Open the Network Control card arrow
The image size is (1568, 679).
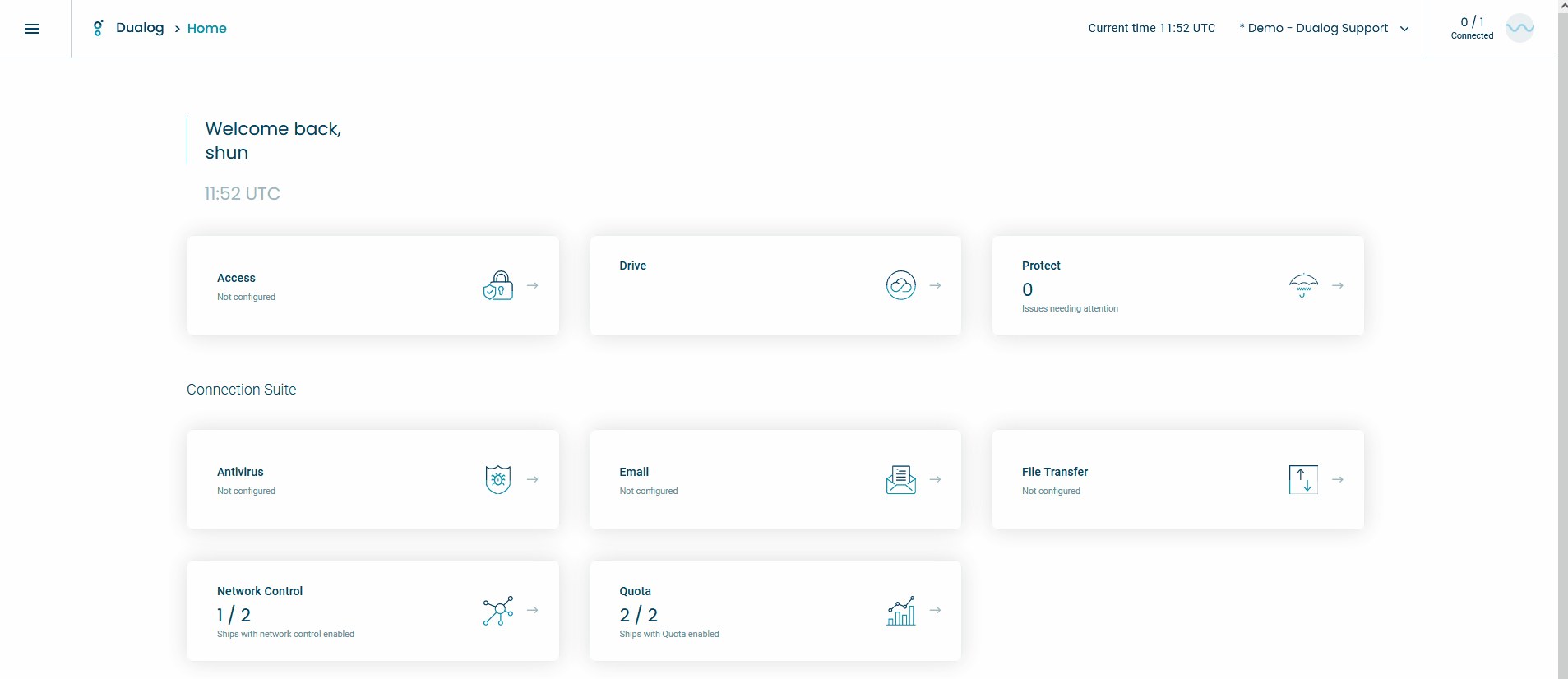[533, 610]
